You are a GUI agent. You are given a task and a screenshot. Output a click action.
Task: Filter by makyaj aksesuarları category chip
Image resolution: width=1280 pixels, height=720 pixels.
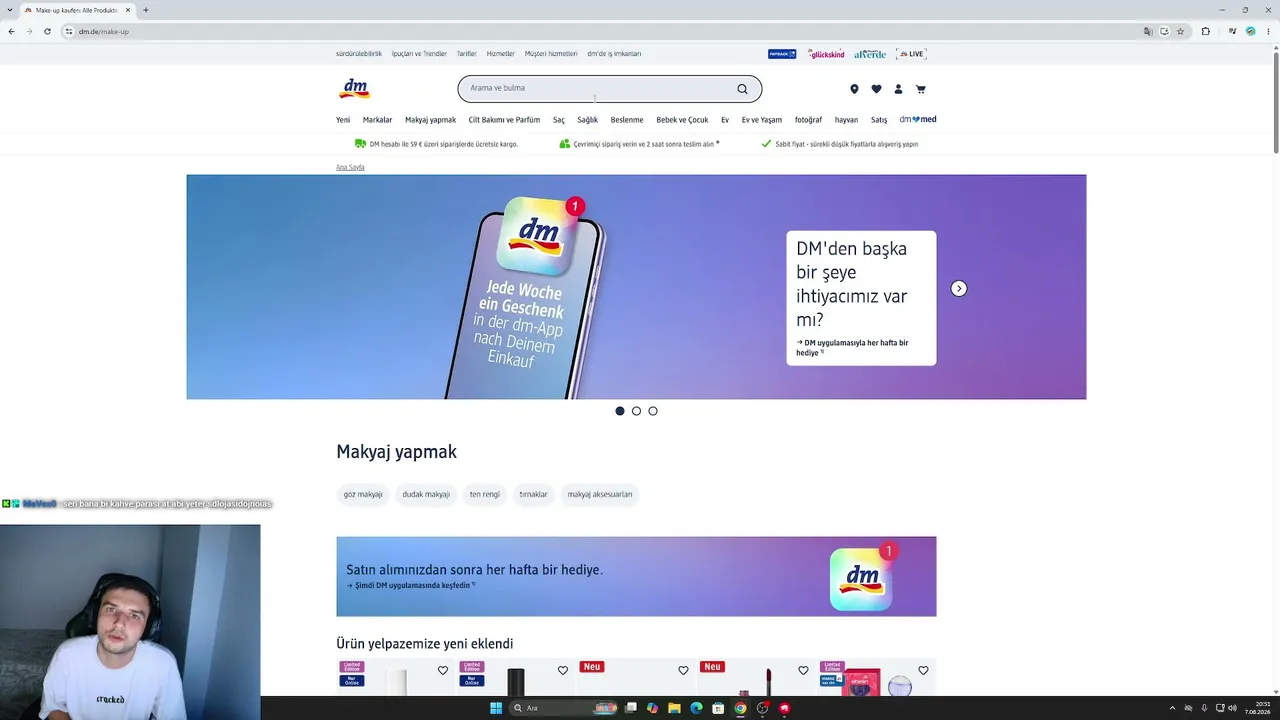600,494
